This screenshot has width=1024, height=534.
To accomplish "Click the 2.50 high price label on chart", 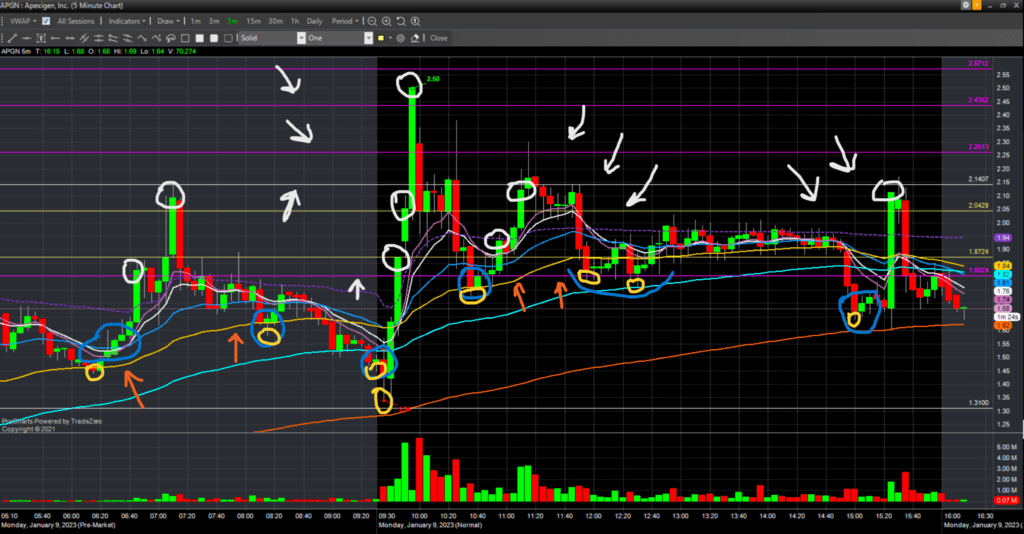I will (432, 78).
